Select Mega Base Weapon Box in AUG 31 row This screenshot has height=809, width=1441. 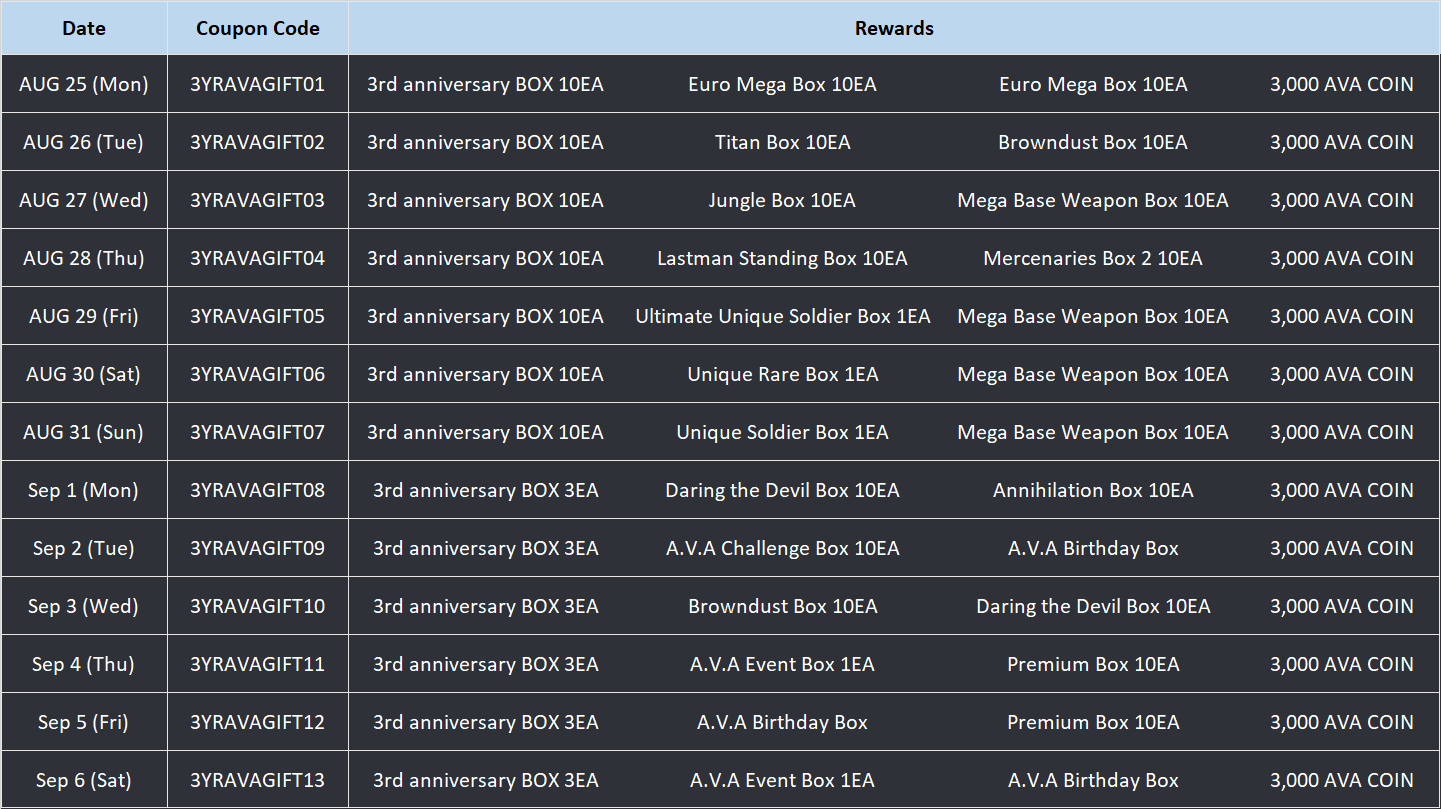click(x=1093, y=432)
